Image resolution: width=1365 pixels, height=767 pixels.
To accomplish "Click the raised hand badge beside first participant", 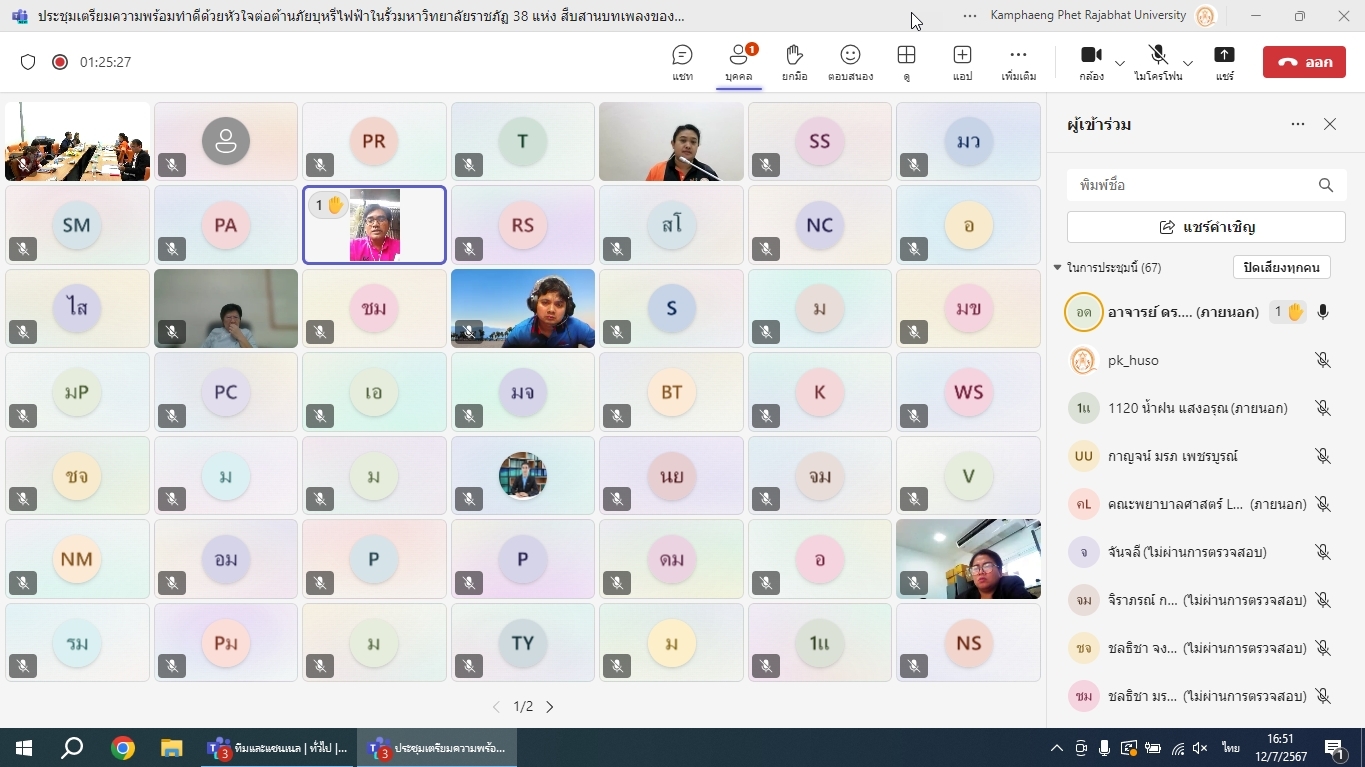I will pos(1288,312).
